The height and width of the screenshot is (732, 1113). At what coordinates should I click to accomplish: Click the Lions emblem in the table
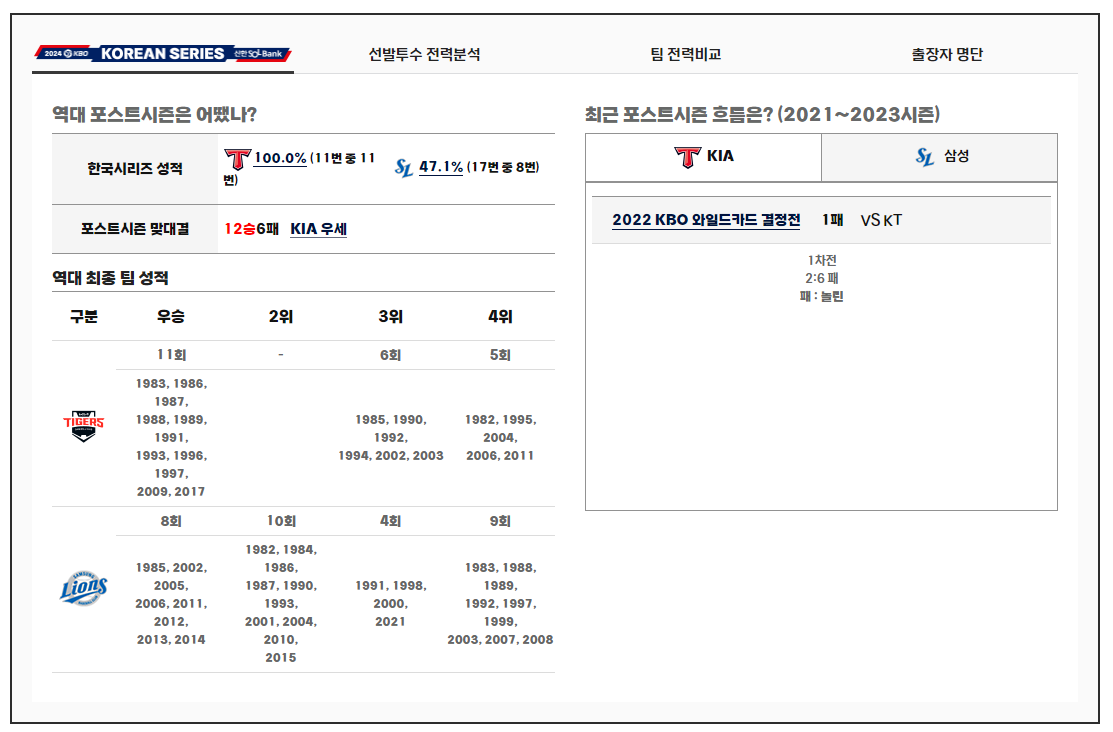[x=84, y=588]
